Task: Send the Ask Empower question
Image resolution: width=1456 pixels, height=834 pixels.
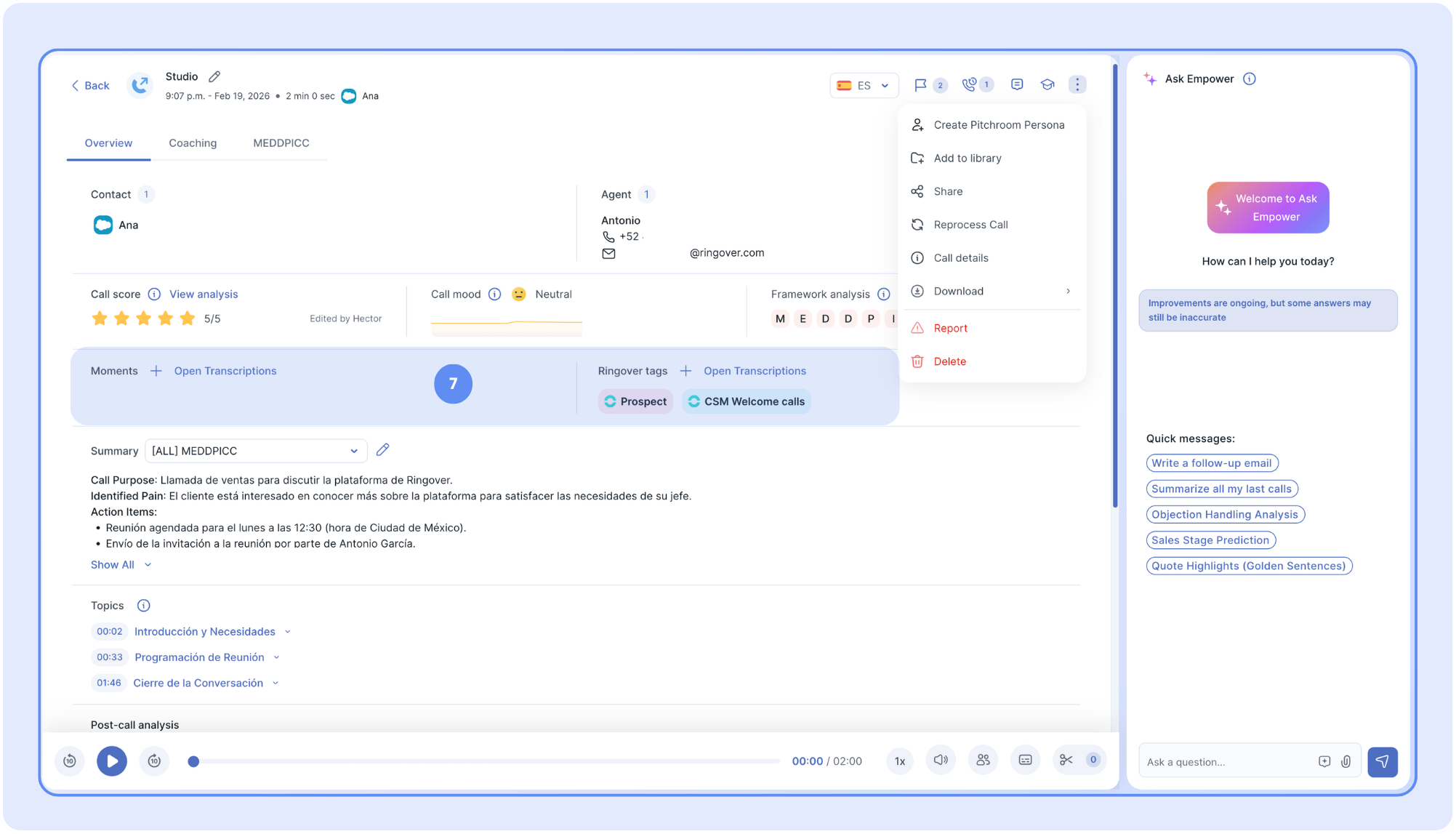Action: point(1382,761)
